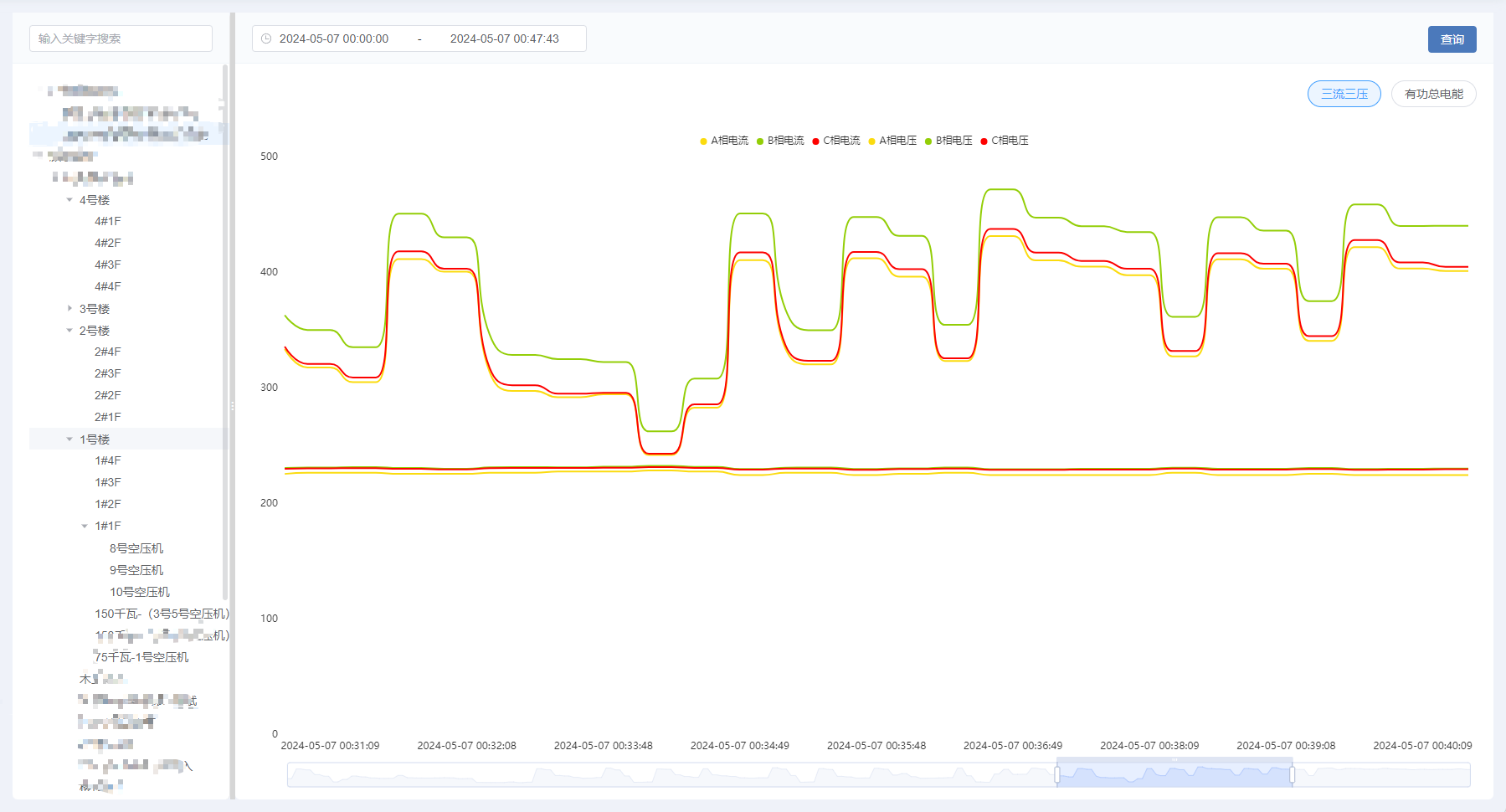Select the 9号空压机 tree item
Viewport: 1506px width, 812px height.
(136, 570)
